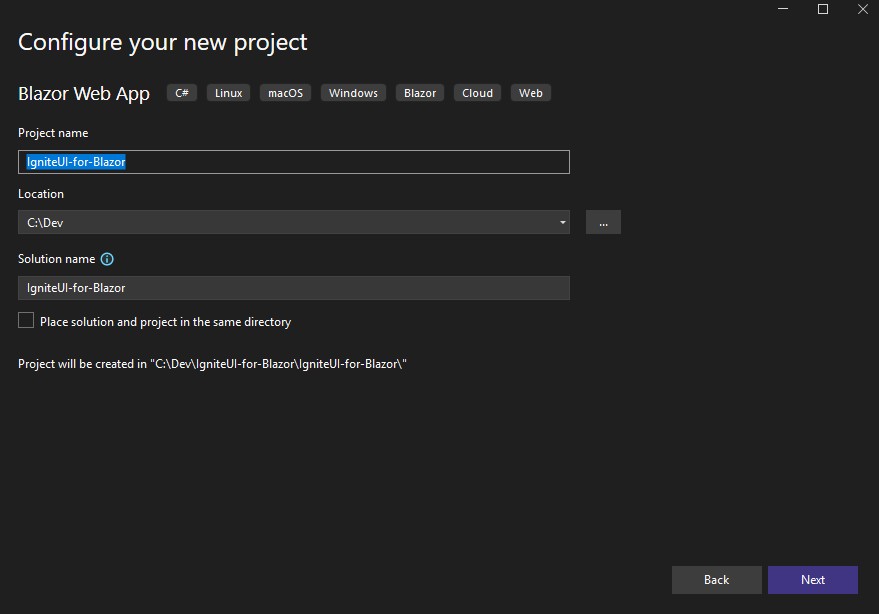Click the info icon beside Solution name
879x614 pixels.
pos(107,259)
